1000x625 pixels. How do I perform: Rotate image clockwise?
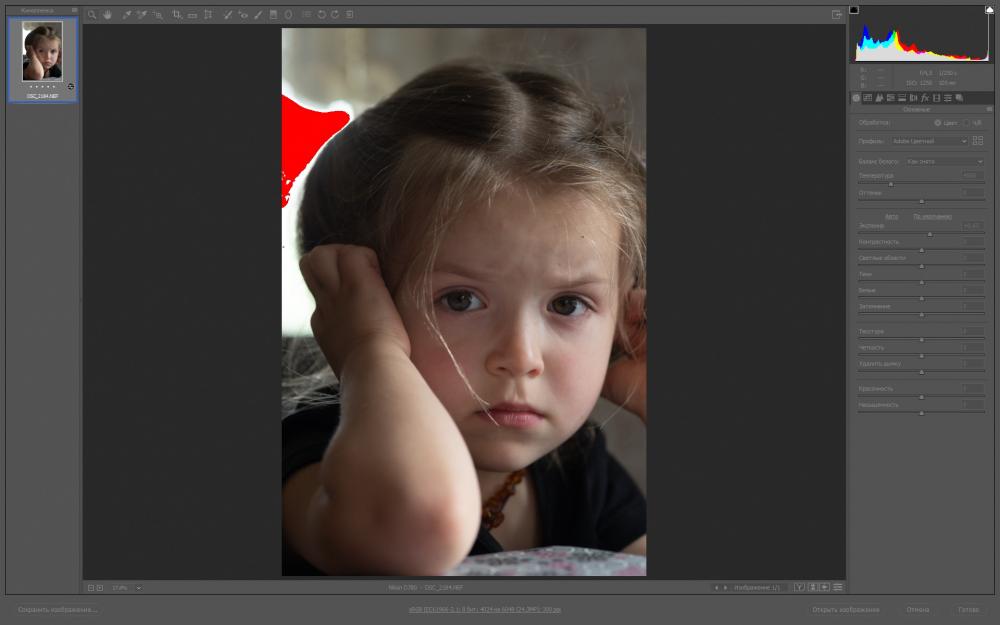(335, 14)
